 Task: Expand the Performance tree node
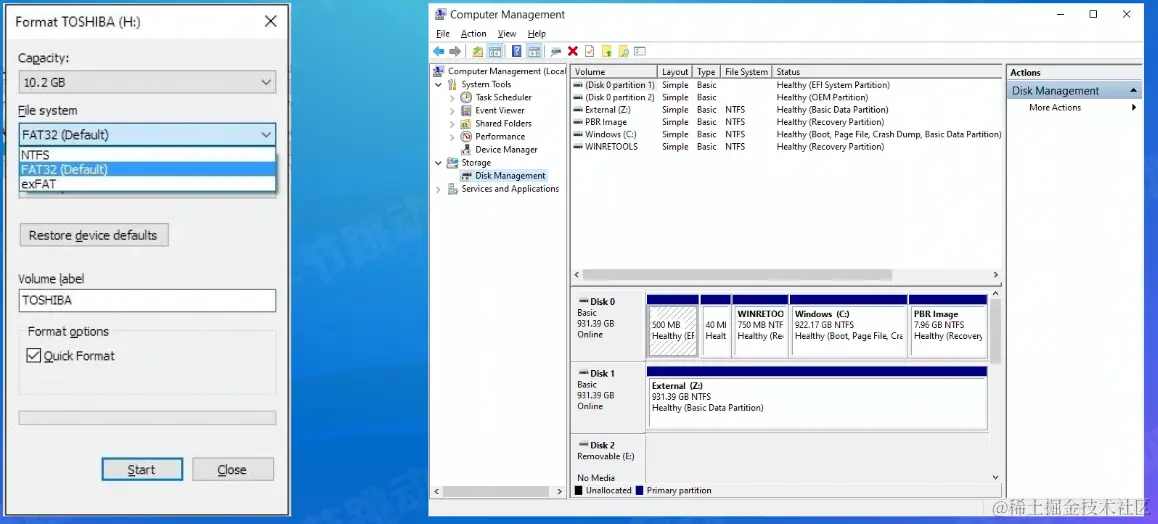452,137
